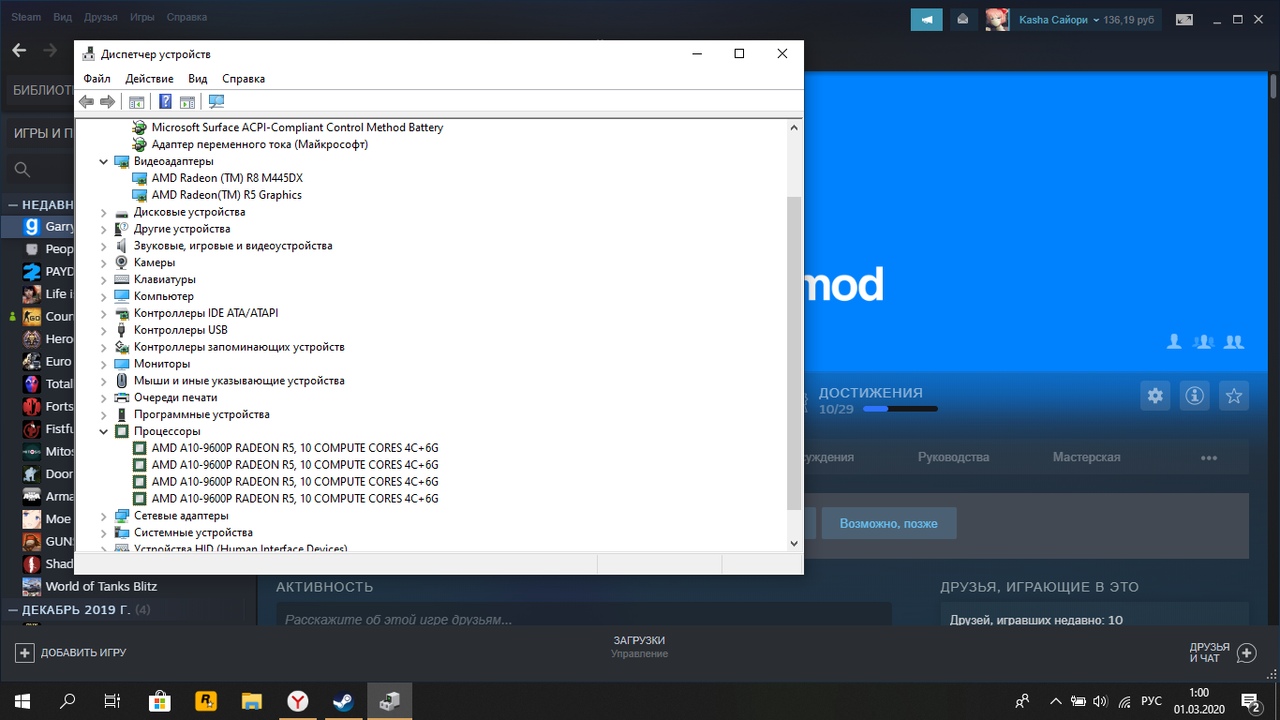Image resolution: width=1280 pixels, height=720 pixels.
Task: Expand the Контроллеры USB category
Action: click(x=103, y=330)
